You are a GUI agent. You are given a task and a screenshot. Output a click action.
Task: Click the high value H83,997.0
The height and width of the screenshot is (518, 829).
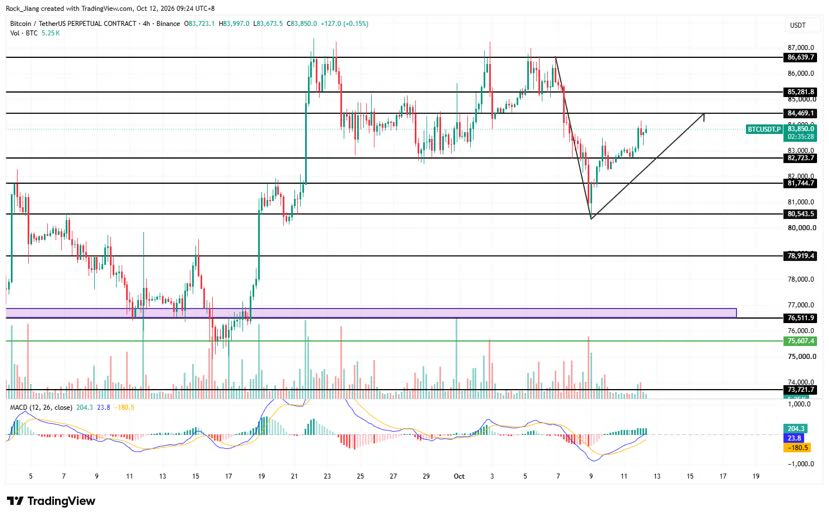point(234,24)
